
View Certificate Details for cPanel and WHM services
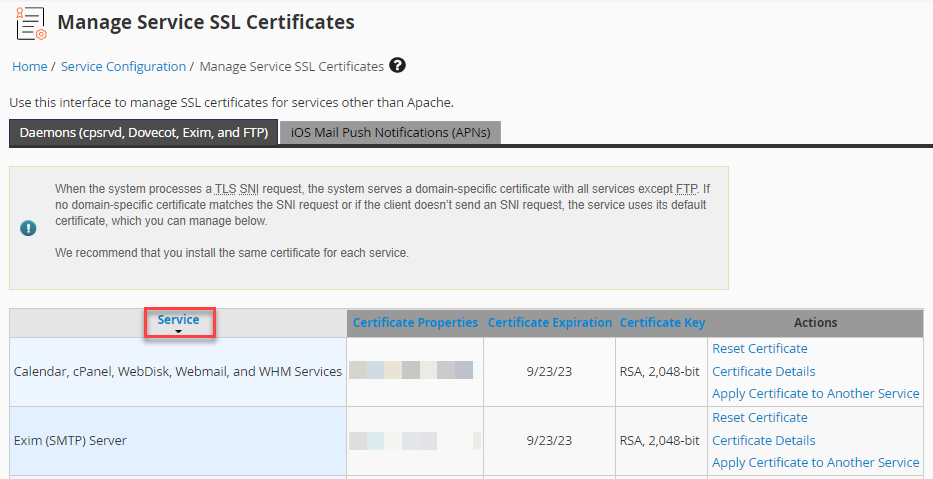763,371
